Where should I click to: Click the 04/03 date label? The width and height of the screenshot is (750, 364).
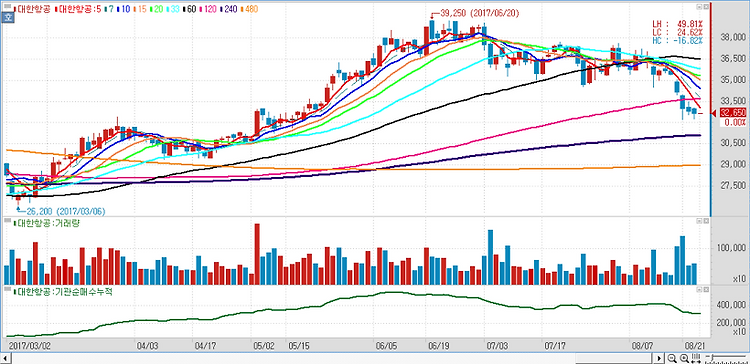point(147,345)
